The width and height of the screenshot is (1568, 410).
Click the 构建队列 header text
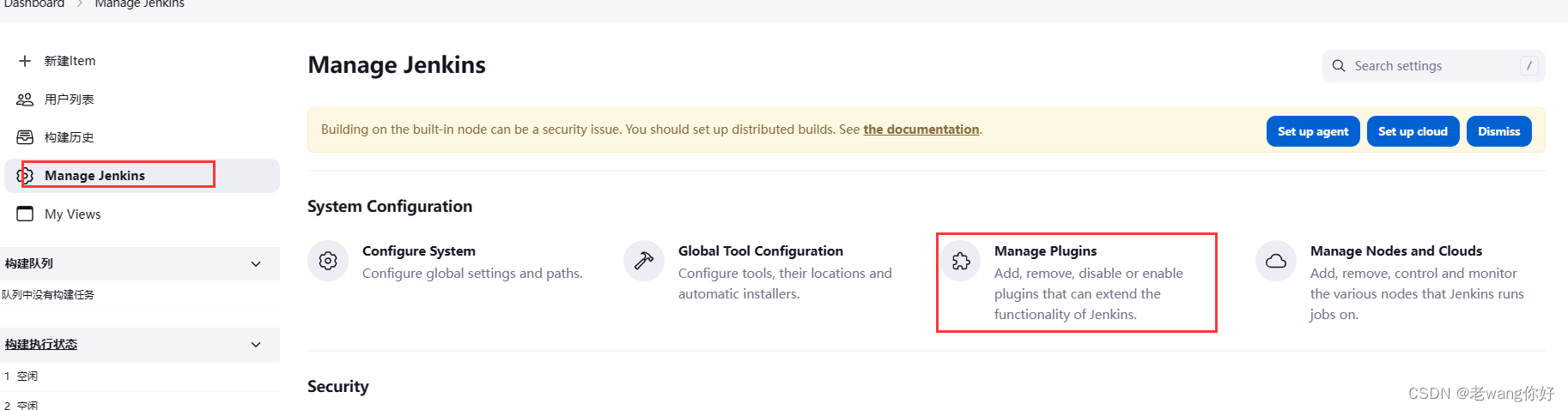(x=29, y=263)
